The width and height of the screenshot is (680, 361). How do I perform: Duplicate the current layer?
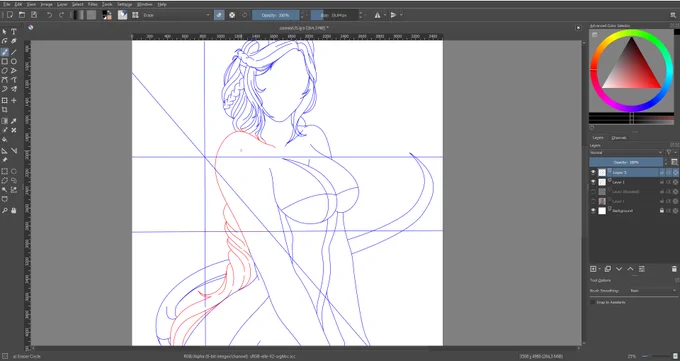(608, 269)
